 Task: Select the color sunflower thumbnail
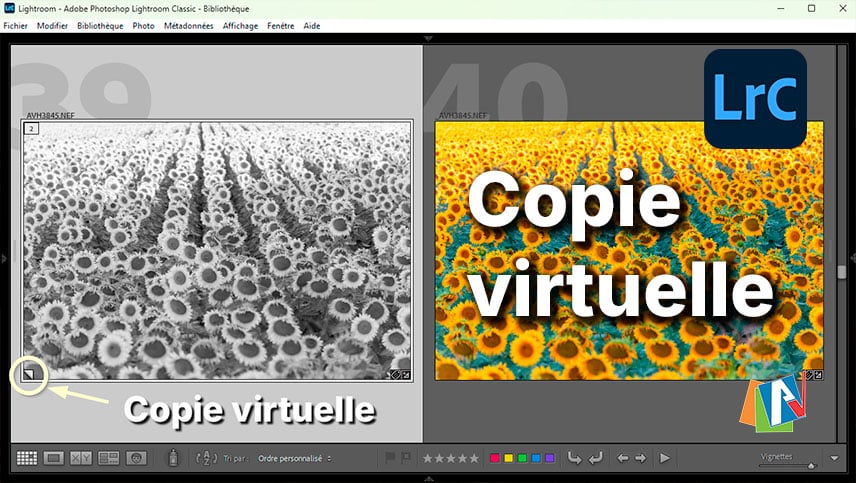(x=629, y=251)
